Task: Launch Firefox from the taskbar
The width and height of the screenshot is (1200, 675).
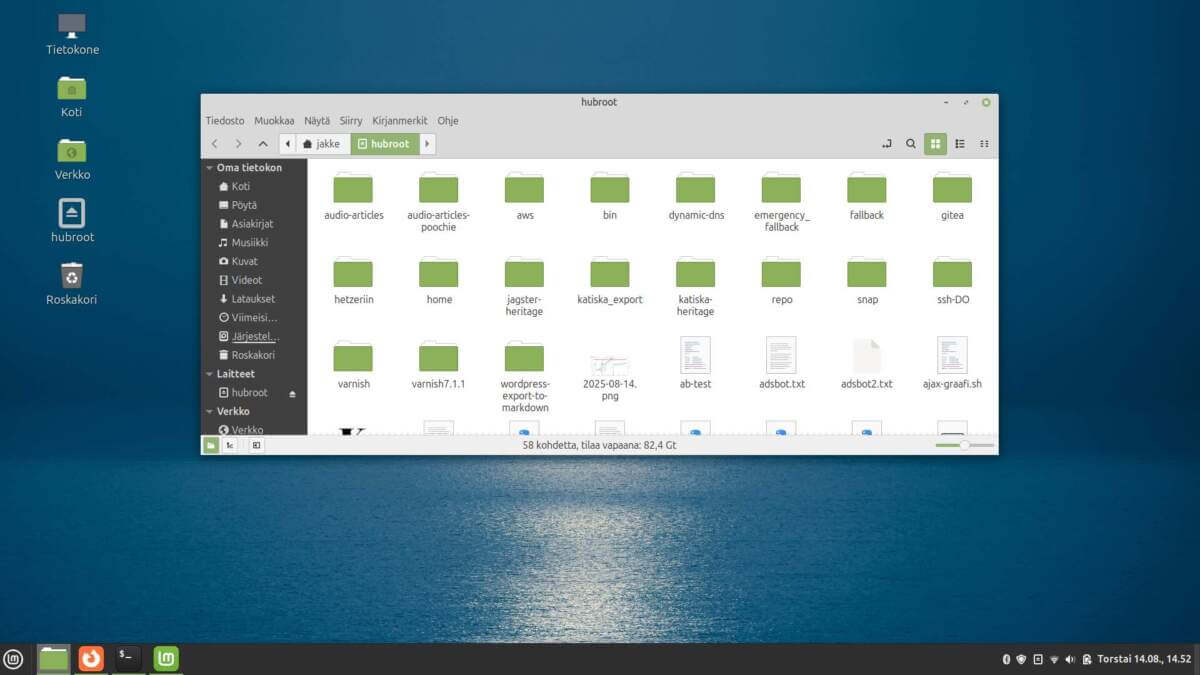Action: click(90, 658)
